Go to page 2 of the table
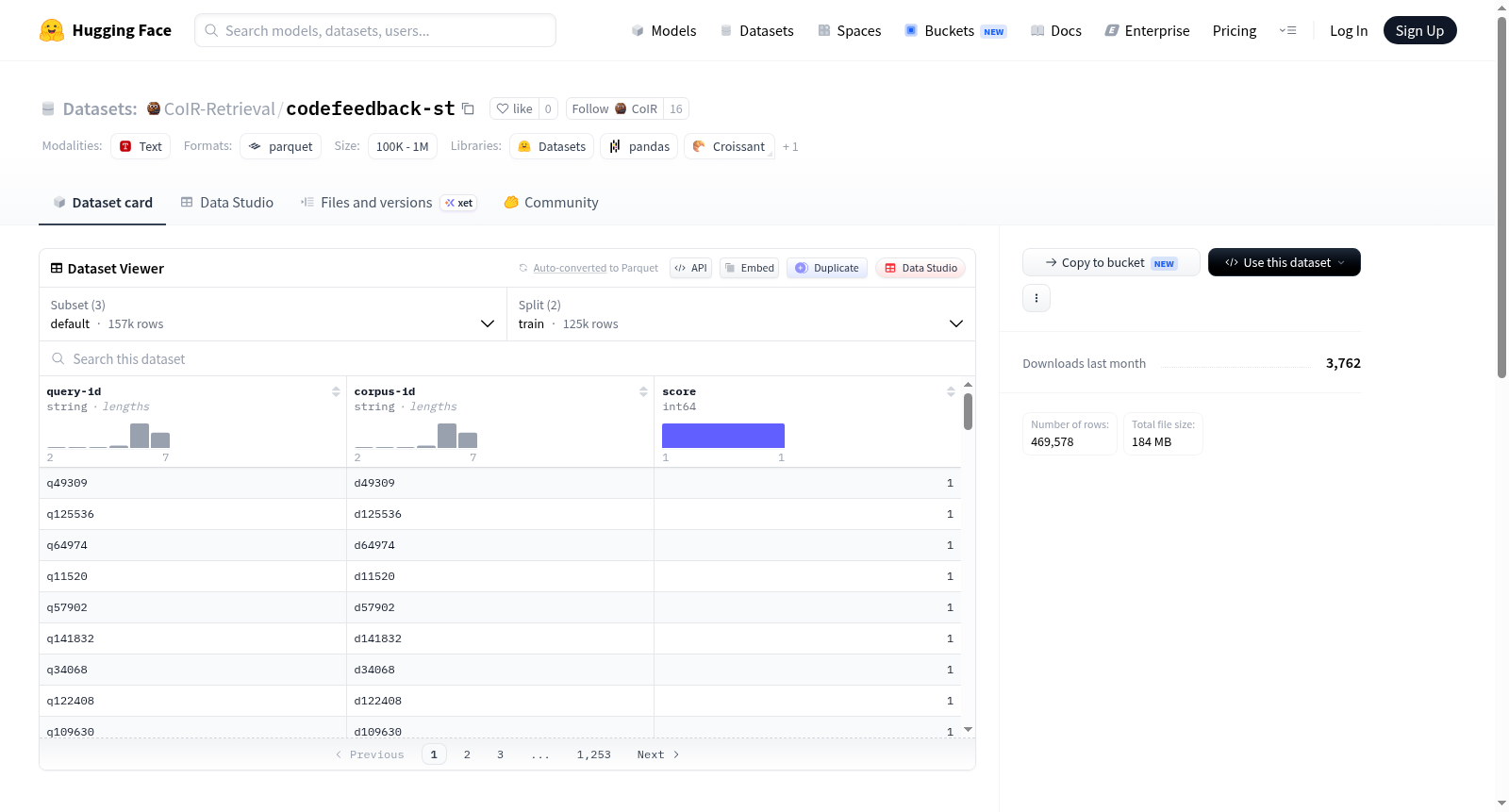 (x=467, y=754)
